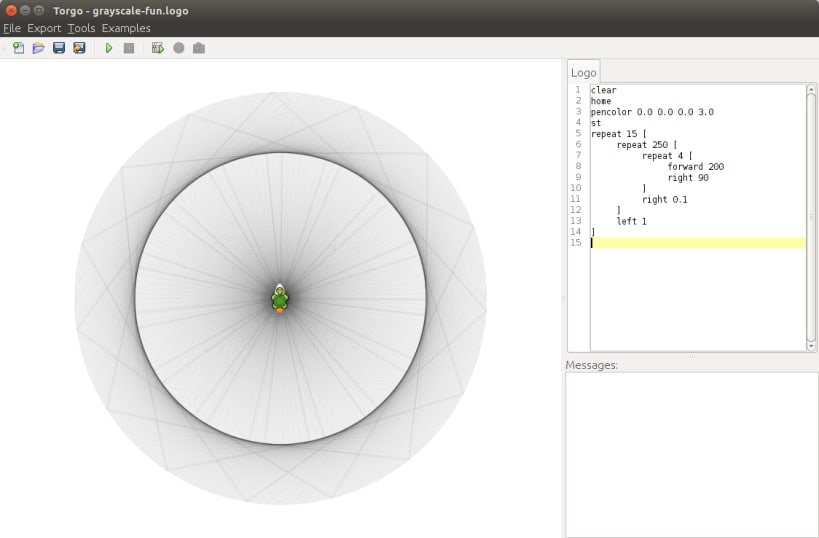Click the code editor vertical scrollbar
819x538 pixels.
[811, 215]
